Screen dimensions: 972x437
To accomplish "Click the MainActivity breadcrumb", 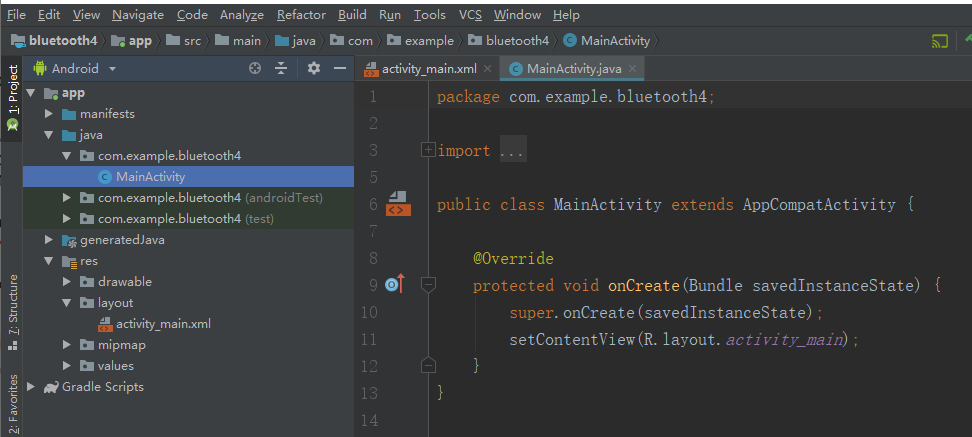I will point(607,41).
